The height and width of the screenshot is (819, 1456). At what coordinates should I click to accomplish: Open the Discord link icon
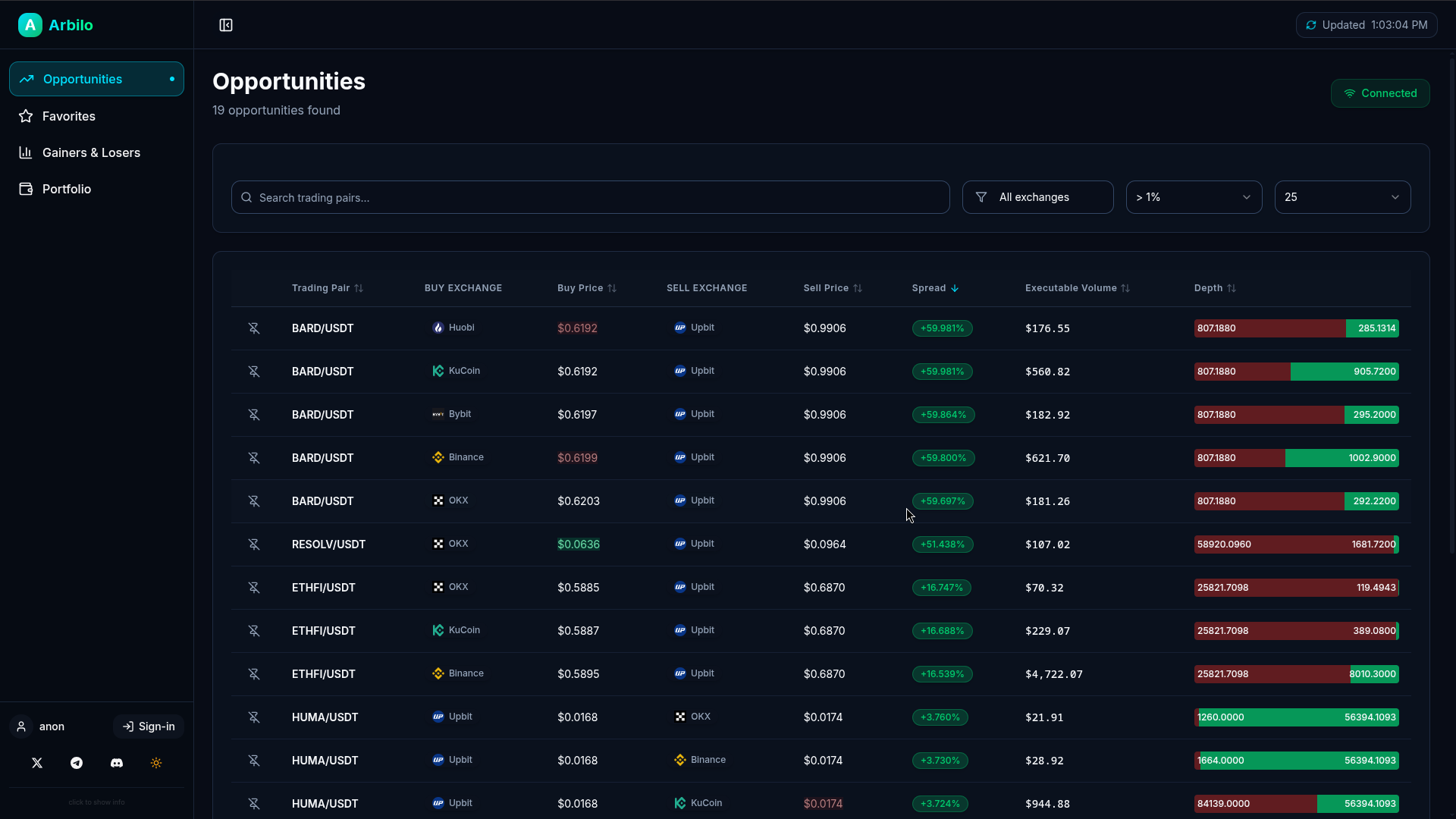tap(117, 763)
